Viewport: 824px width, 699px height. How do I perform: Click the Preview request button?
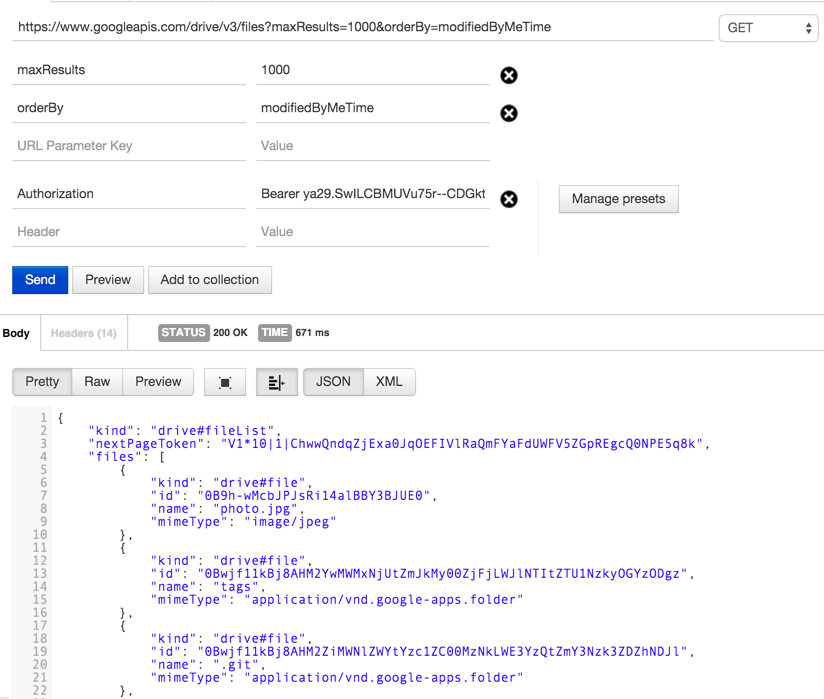107,280
